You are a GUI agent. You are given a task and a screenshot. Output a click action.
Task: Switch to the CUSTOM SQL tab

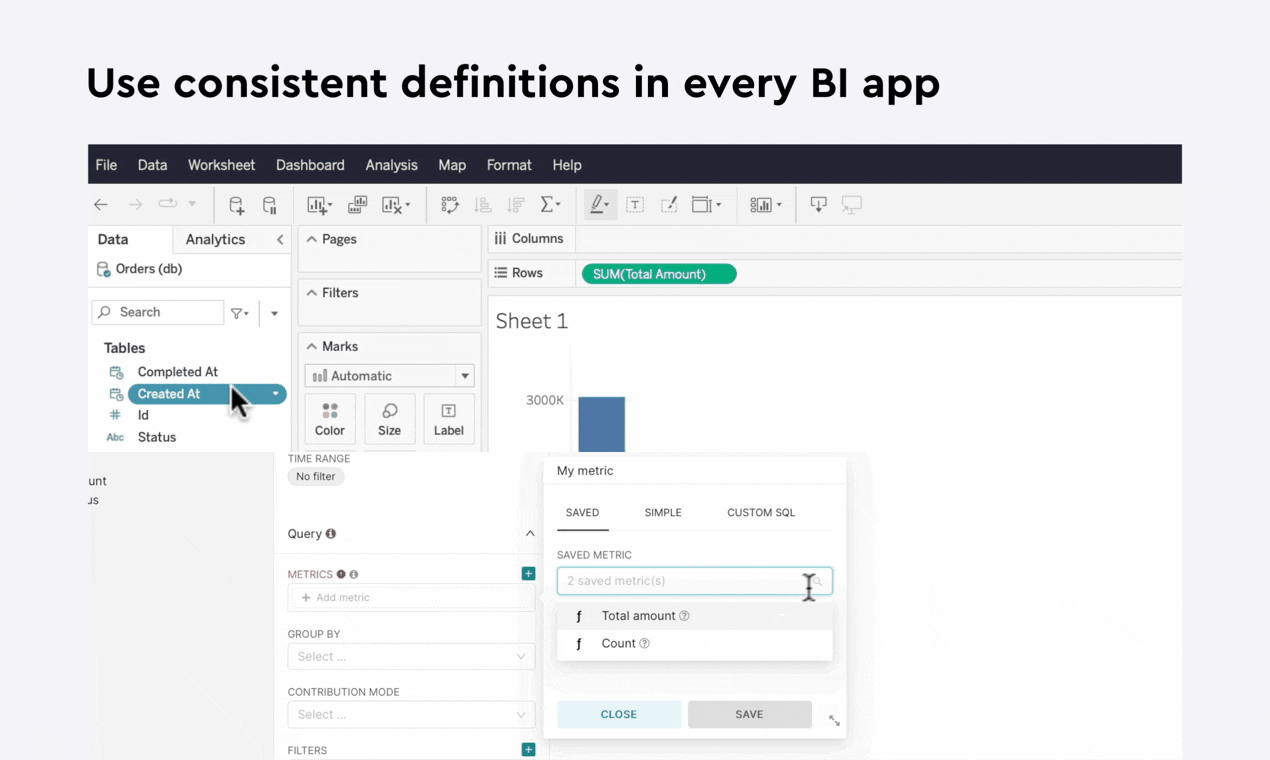[761, 513]
